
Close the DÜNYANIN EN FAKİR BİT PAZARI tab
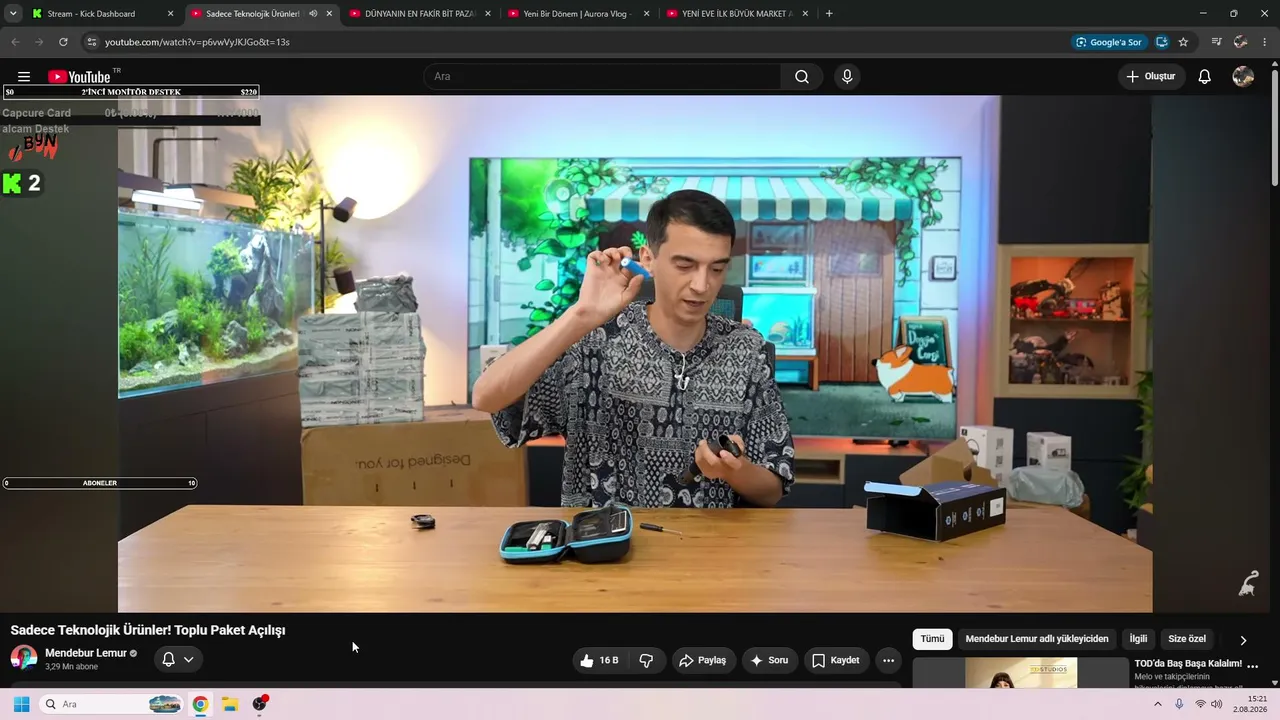[x=487, y=14]
